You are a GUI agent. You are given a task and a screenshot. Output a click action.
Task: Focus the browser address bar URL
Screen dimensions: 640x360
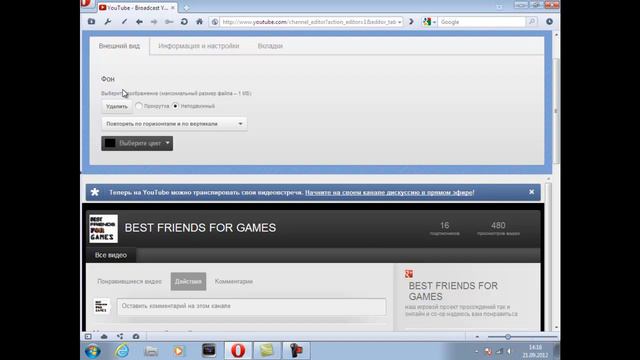(309, 22)
